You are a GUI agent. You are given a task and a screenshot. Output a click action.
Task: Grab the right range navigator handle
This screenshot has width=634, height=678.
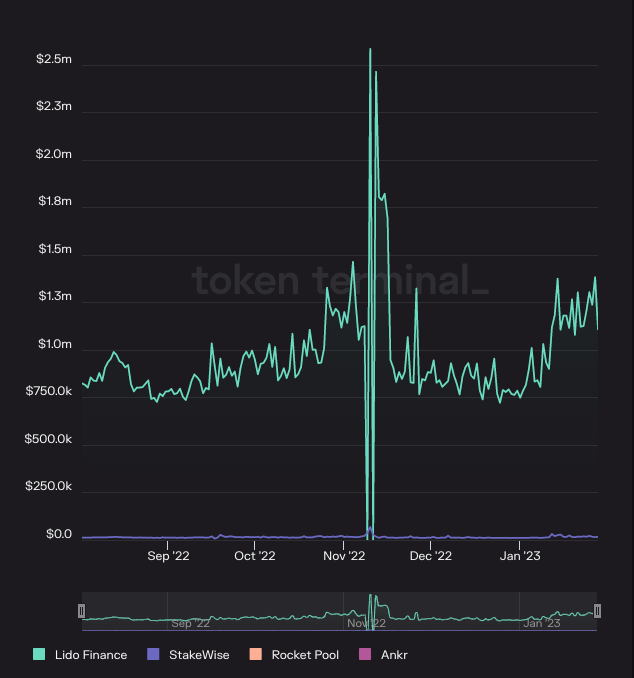pyautogui.click(x=597, y=611)
